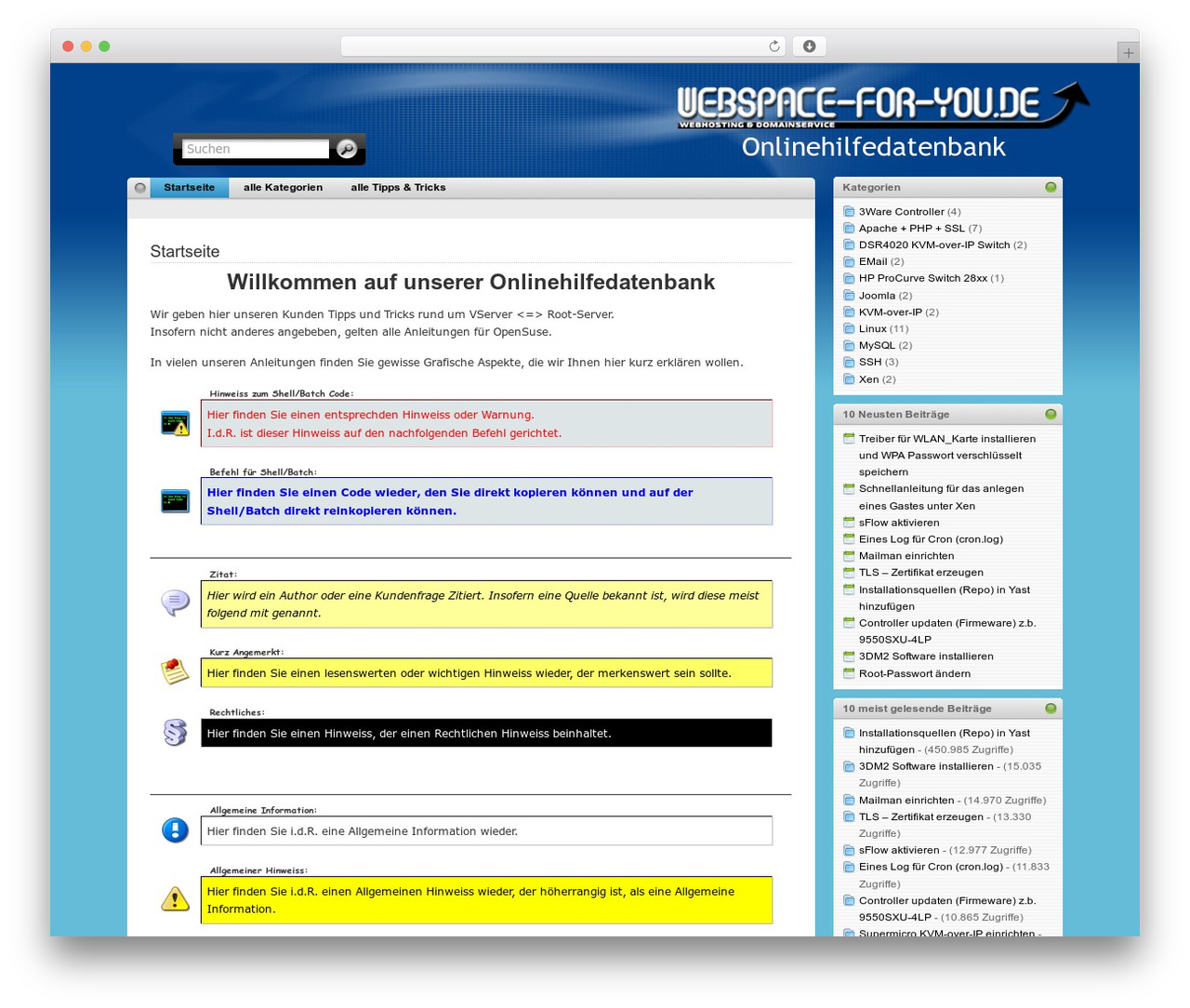The image size is (1190, 1008).
Task: Click the Zitat speech bubble icon
Action: click(x=175, y=603)
